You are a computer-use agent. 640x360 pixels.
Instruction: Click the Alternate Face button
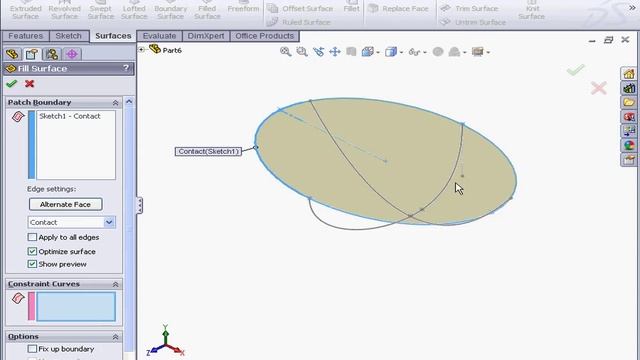pyautogui.click(x=65, y=204)
